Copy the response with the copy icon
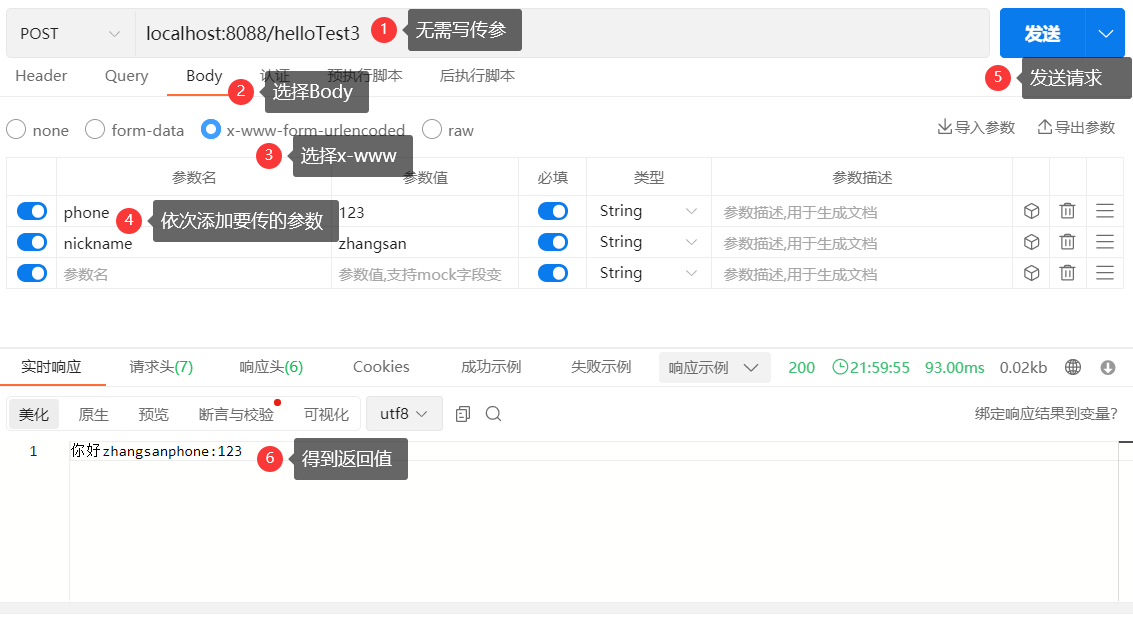 [463, 413]
